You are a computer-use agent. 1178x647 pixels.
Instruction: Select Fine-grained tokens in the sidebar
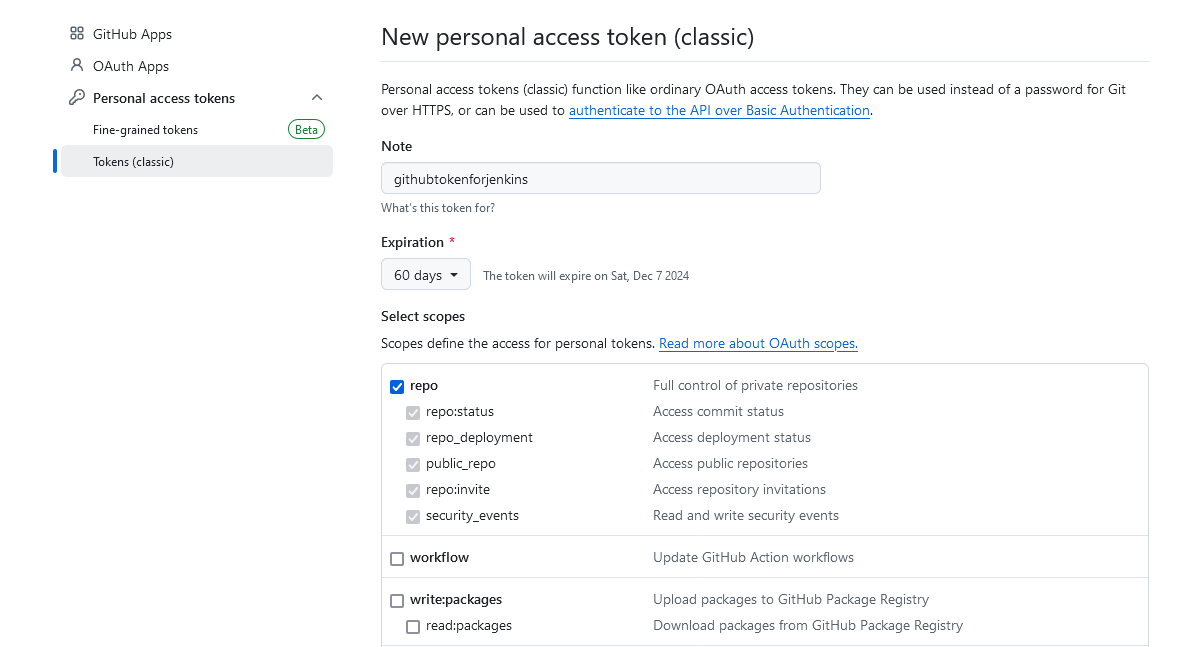144,129
